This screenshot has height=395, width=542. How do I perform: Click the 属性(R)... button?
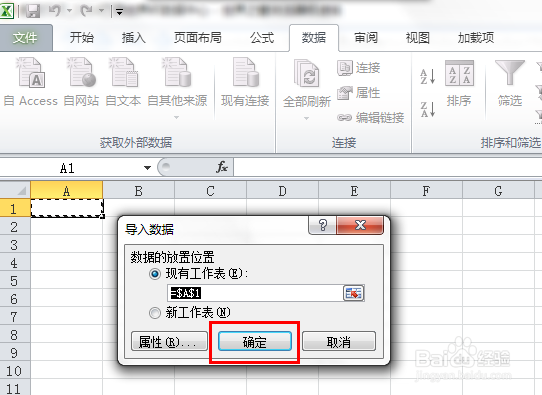click(169, 341)
